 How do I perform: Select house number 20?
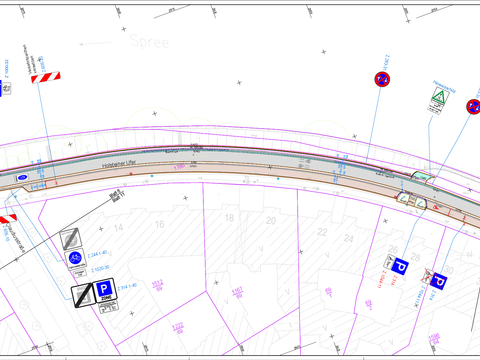[x=271, y=221]
